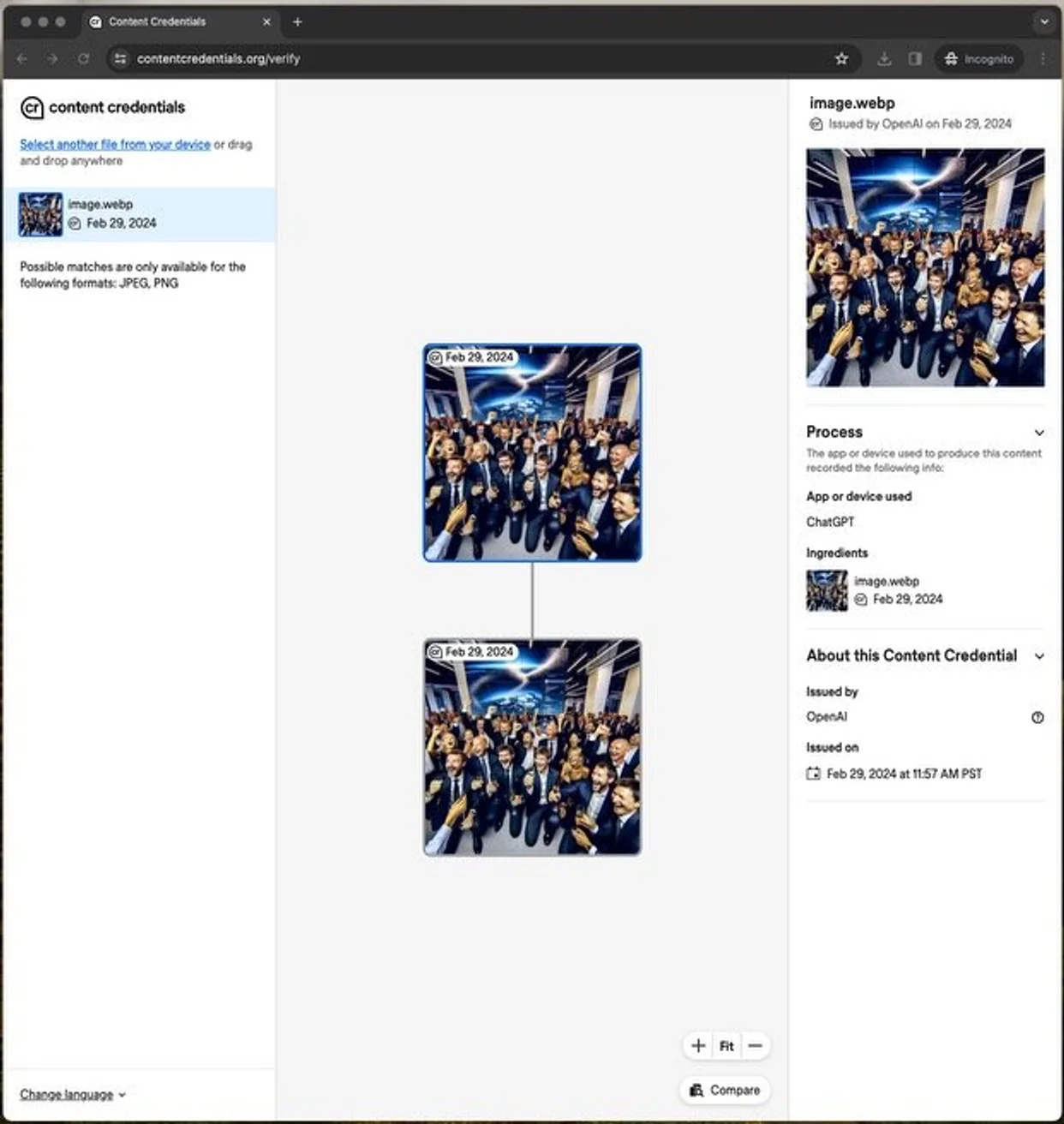Collapse the Process section chevron
Screen dimensions: 1064x1124
click(x=1038, y=433)
